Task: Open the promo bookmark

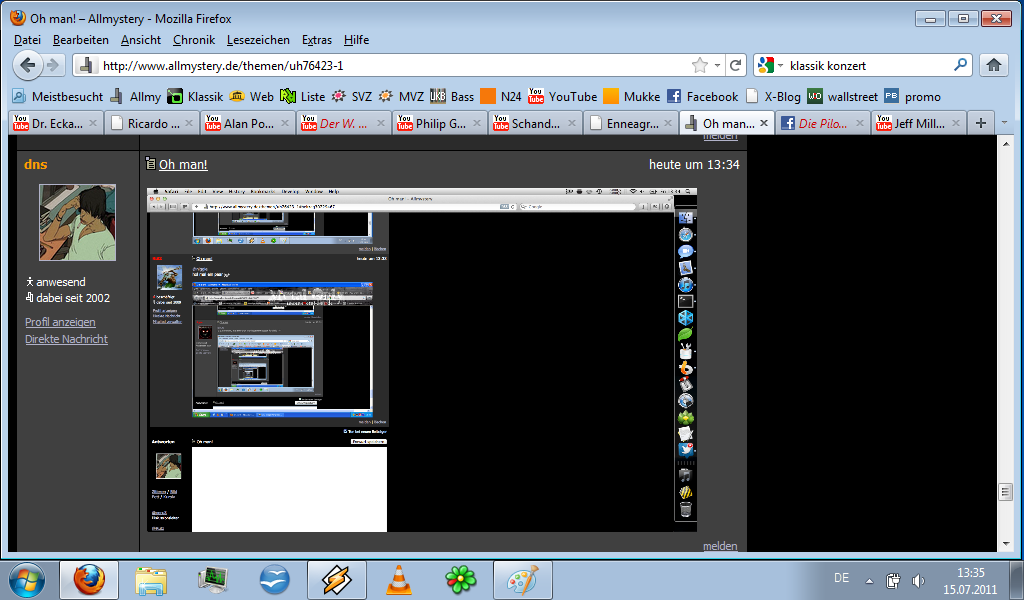Action: pos(912,97)
